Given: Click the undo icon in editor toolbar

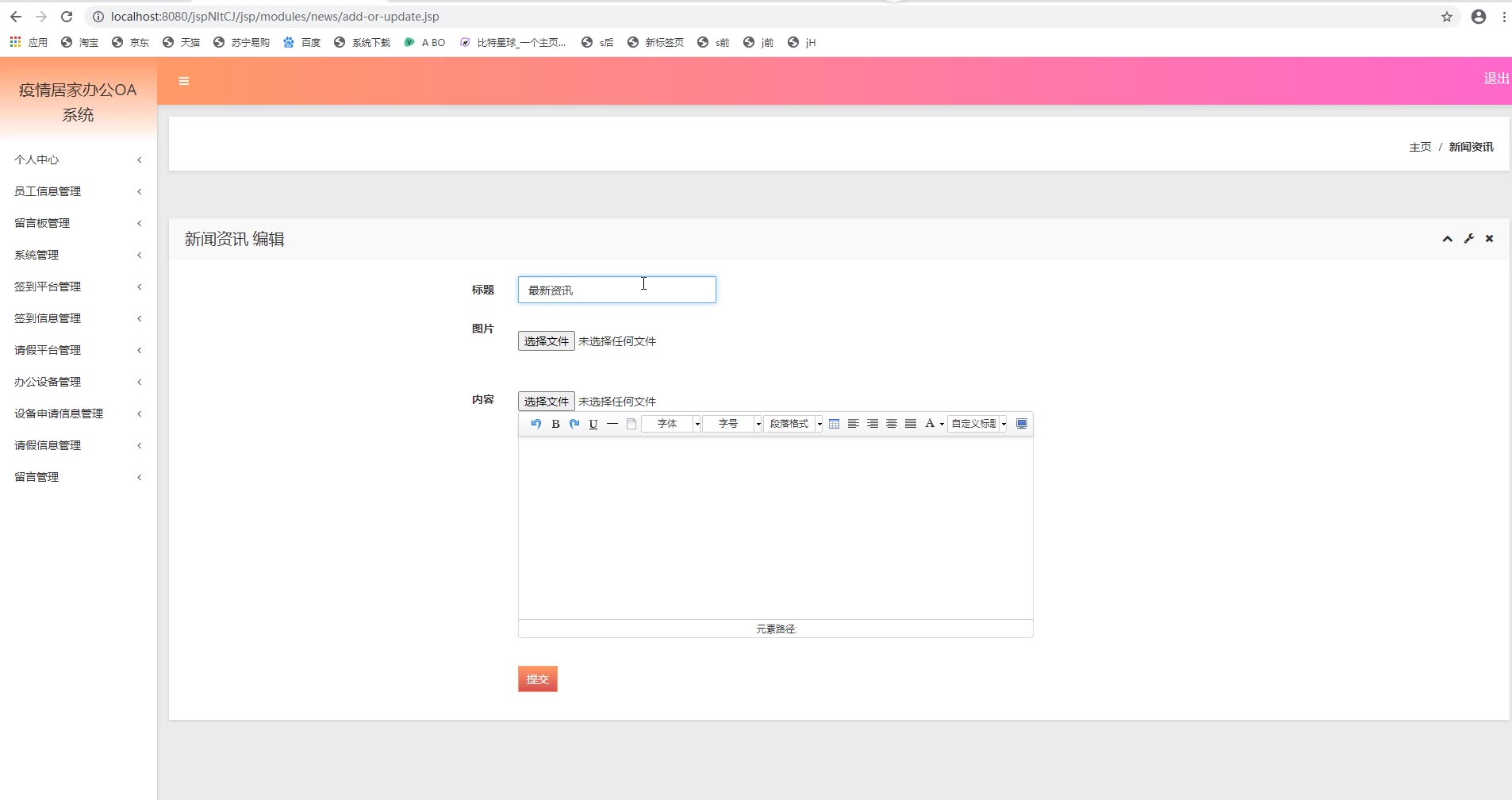Looking at the screenshot, I should click(536, 424).
